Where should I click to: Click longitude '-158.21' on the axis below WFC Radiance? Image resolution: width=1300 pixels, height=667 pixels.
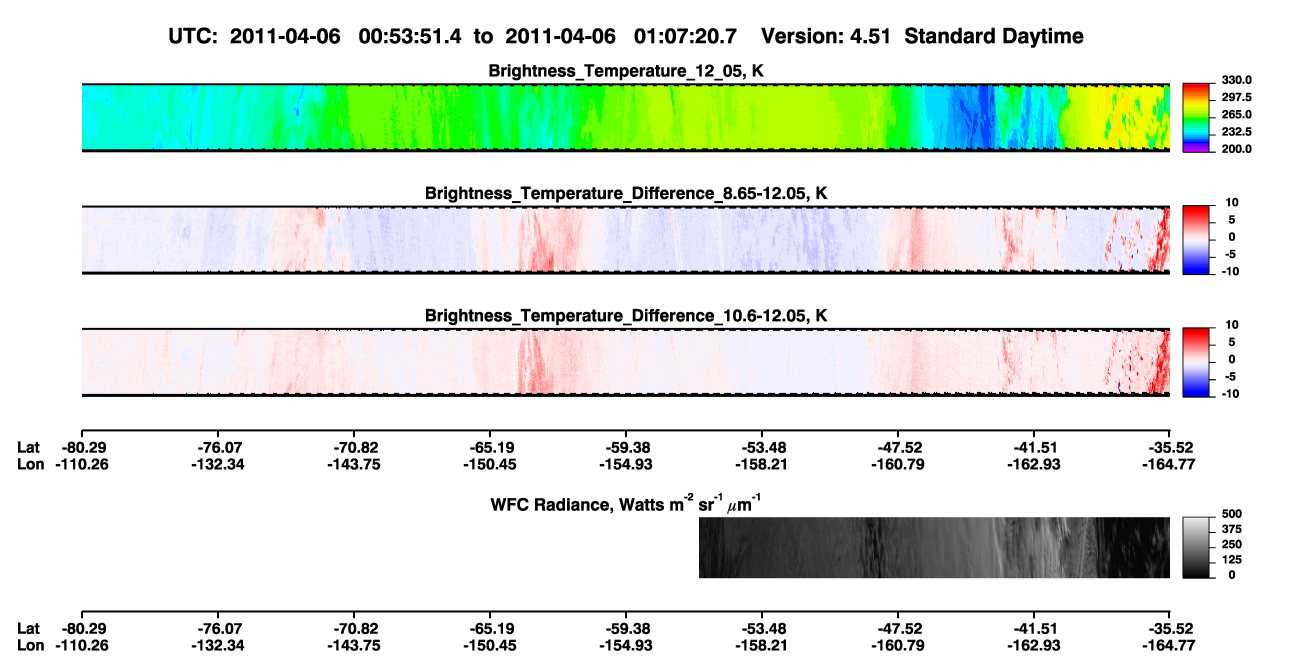coord(762,646)
